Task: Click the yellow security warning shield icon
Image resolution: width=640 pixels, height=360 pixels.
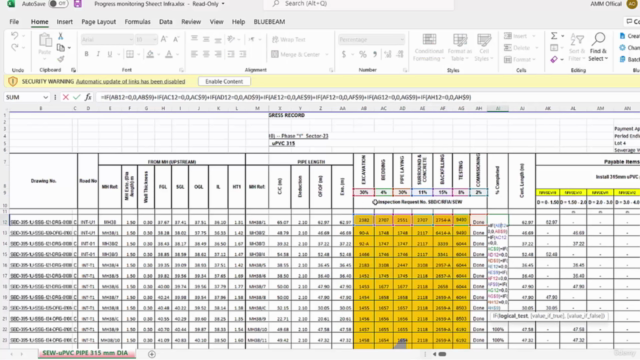Action: 13,82
